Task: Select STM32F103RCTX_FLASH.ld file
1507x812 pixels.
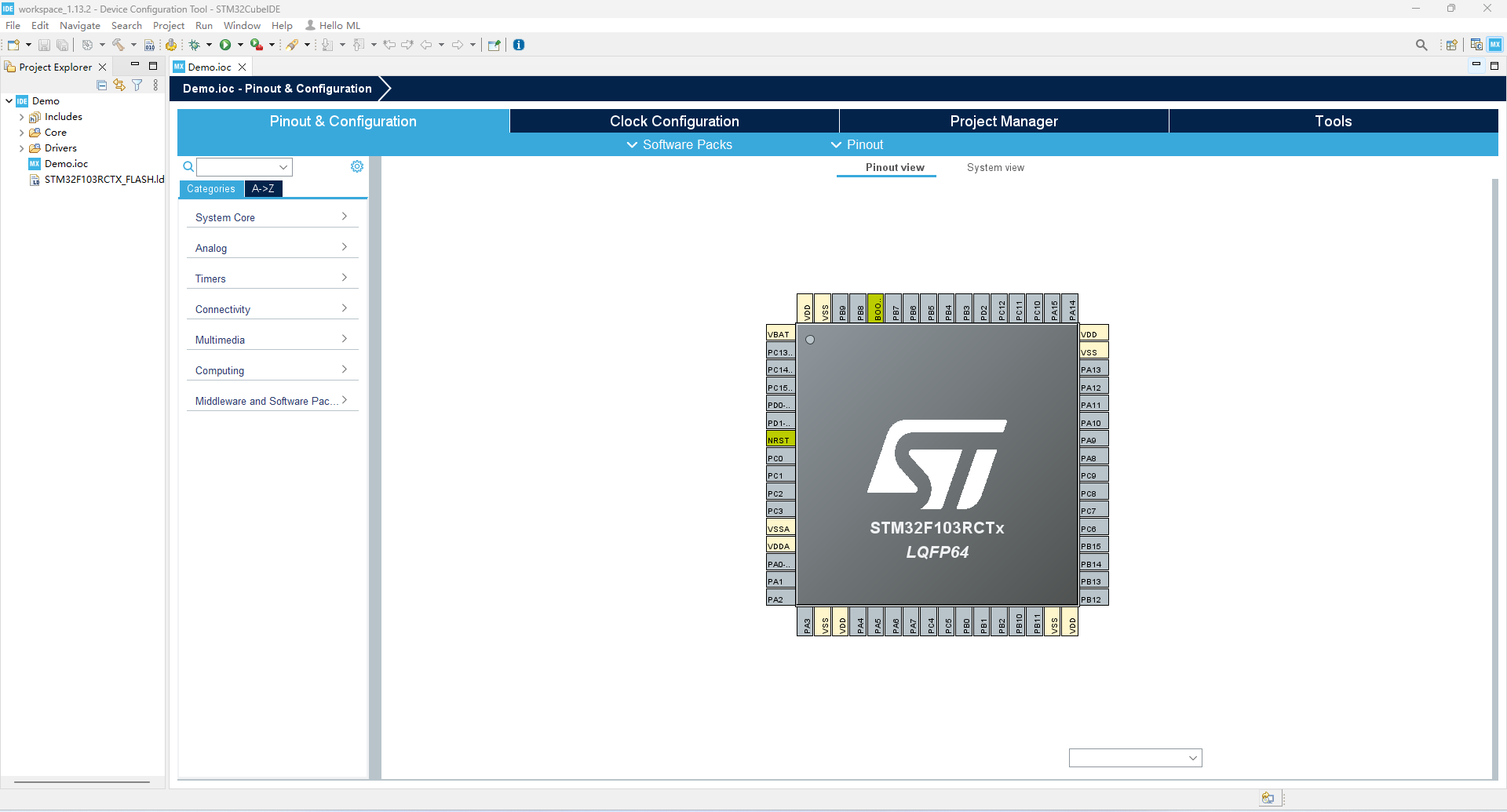Action: click(104, 180)
